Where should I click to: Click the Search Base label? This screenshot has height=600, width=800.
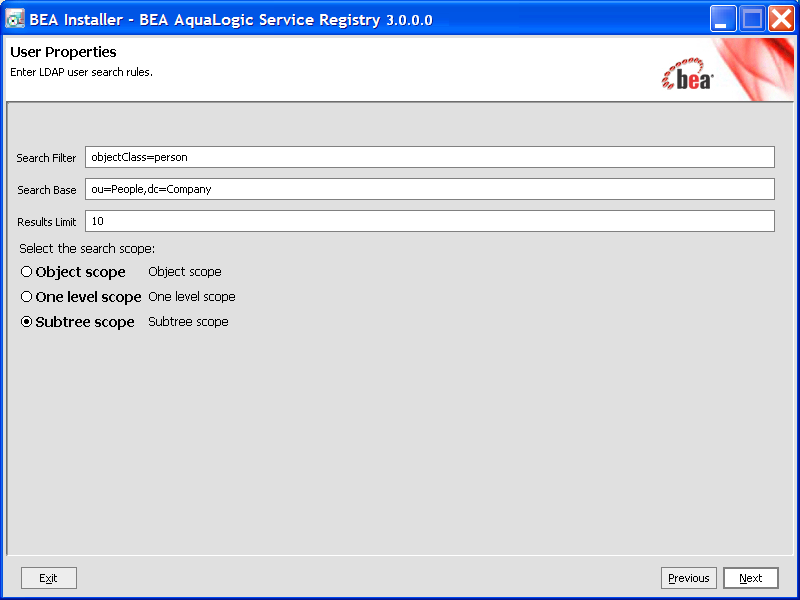pyautogui.click(x=47, y=190)
